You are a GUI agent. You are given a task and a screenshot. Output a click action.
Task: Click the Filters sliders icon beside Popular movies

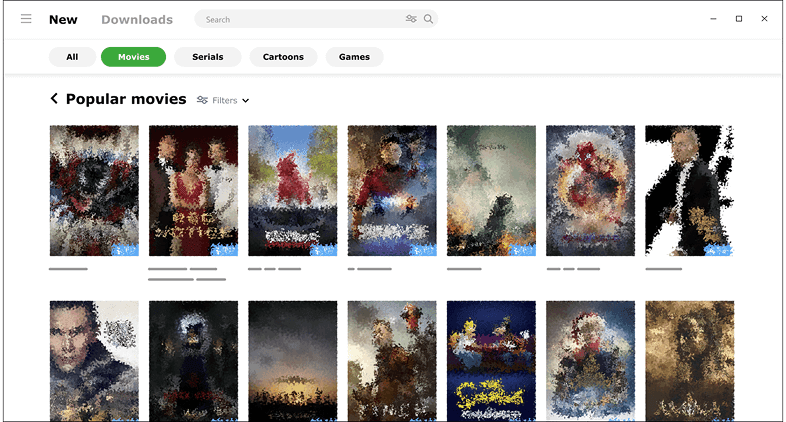coord(202,100)
